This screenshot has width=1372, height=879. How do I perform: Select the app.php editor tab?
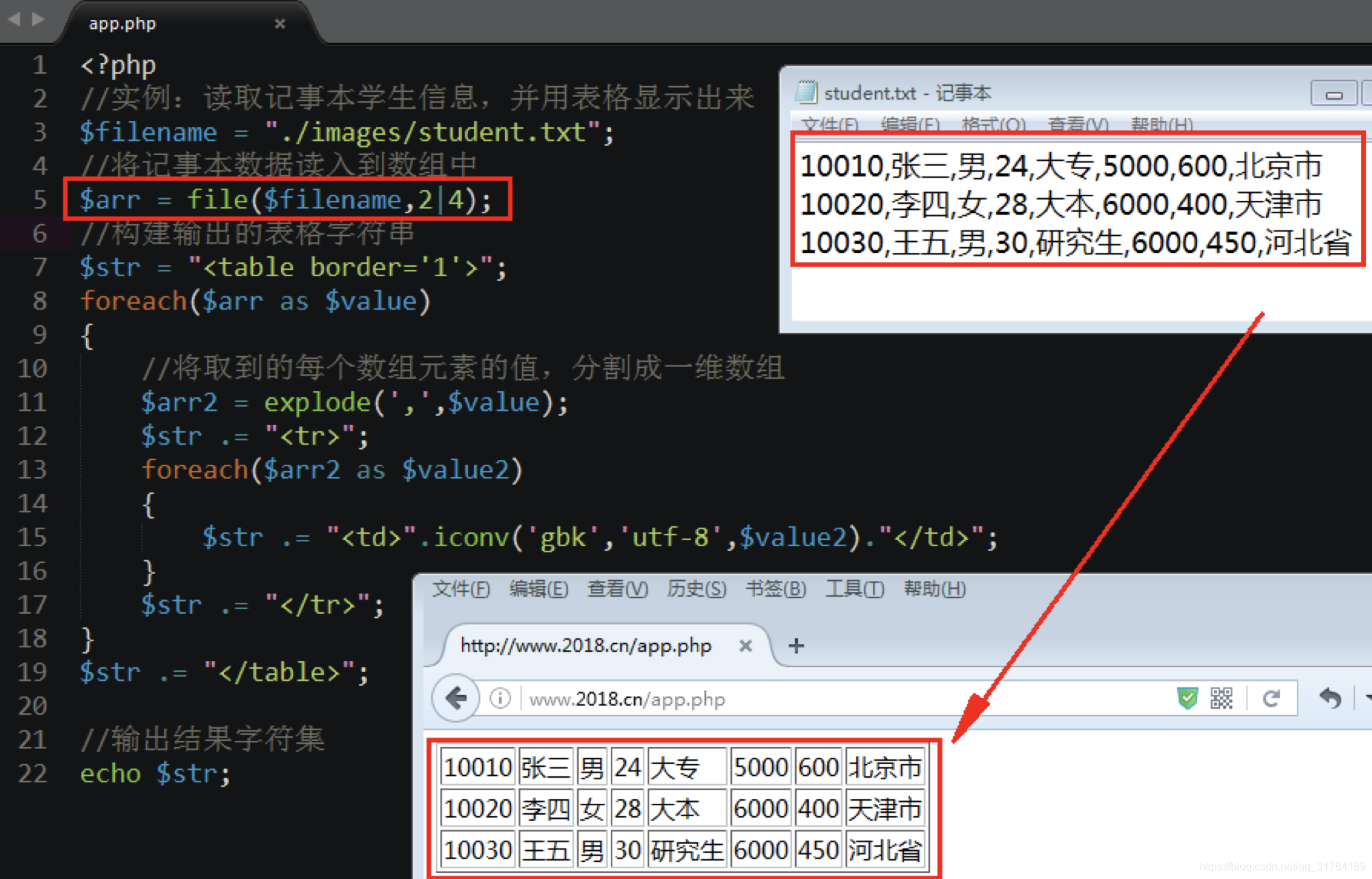point(123,24)
